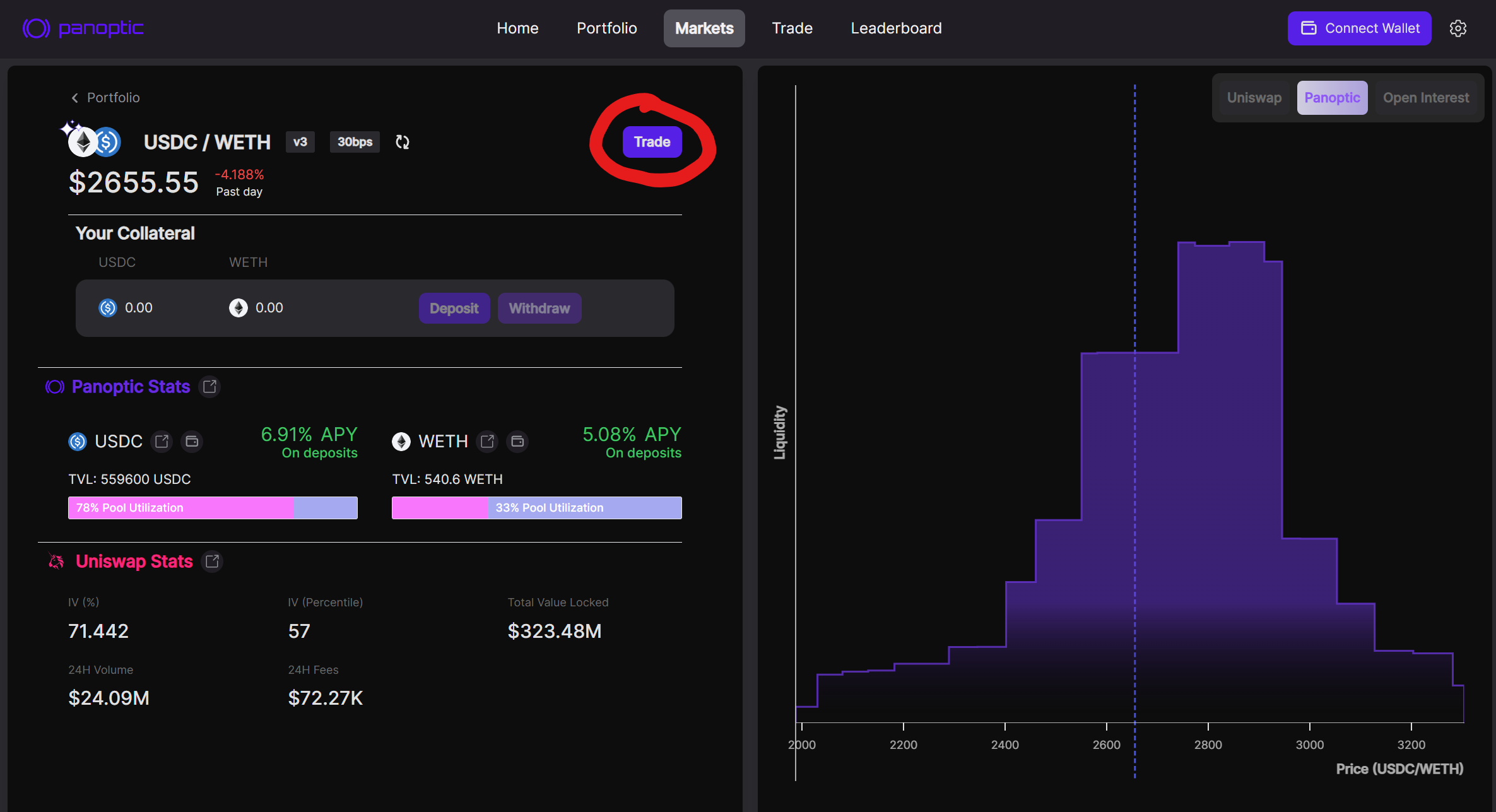Open Panoptic Stats external link icon
This screenshot has width=1496, height=812.
(x=209, y=386)
